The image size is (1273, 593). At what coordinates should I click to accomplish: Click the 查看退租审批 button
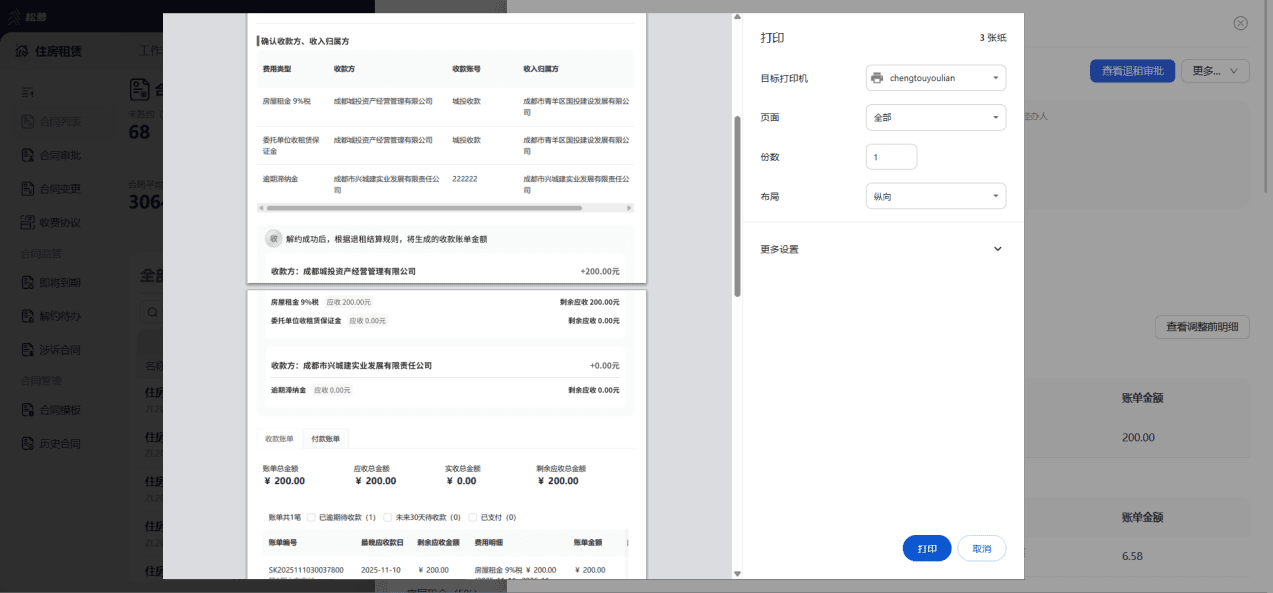[1132, 71]
